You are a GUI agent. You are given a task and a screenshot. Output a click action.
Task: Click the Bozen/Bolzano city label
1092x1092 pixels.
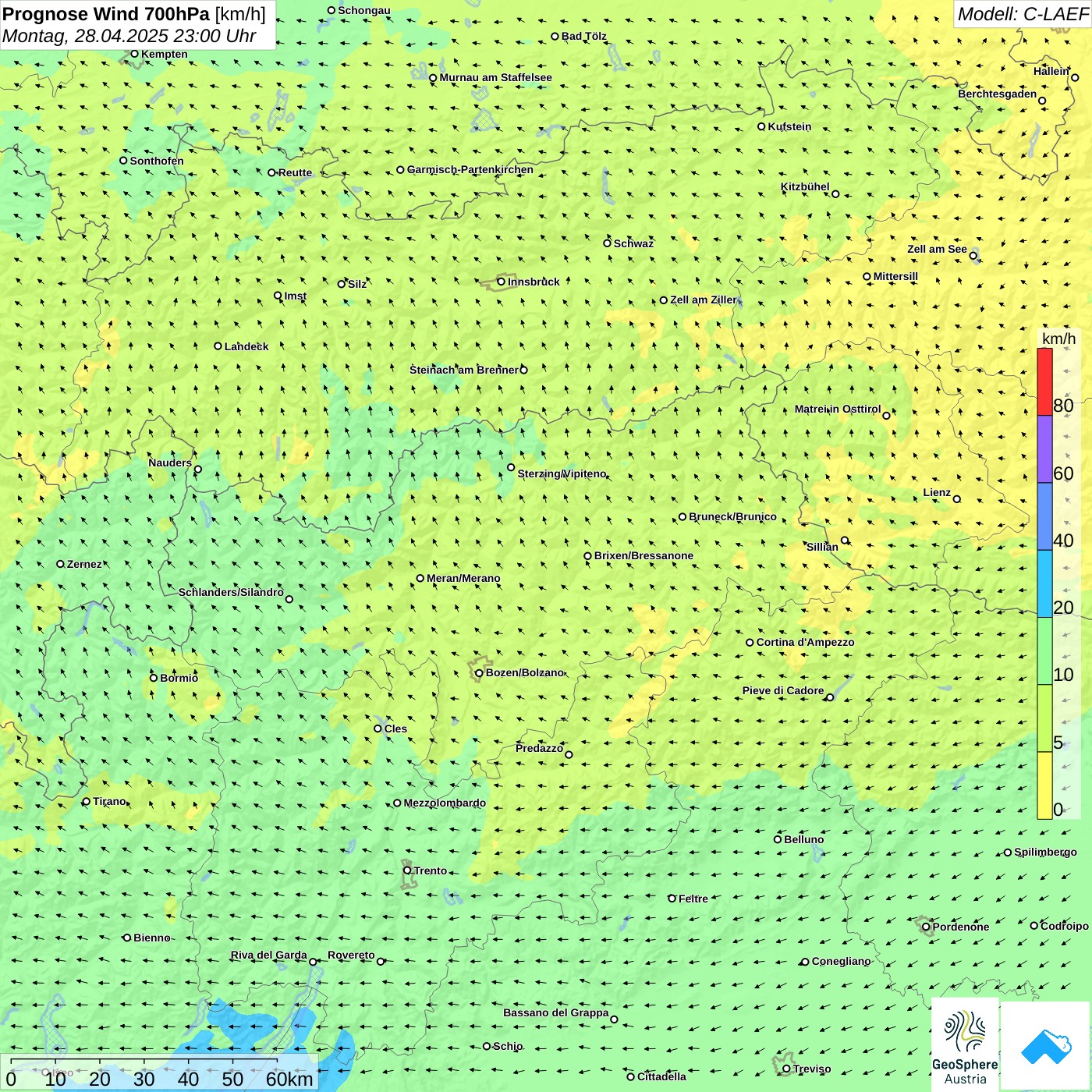point(524,672)
